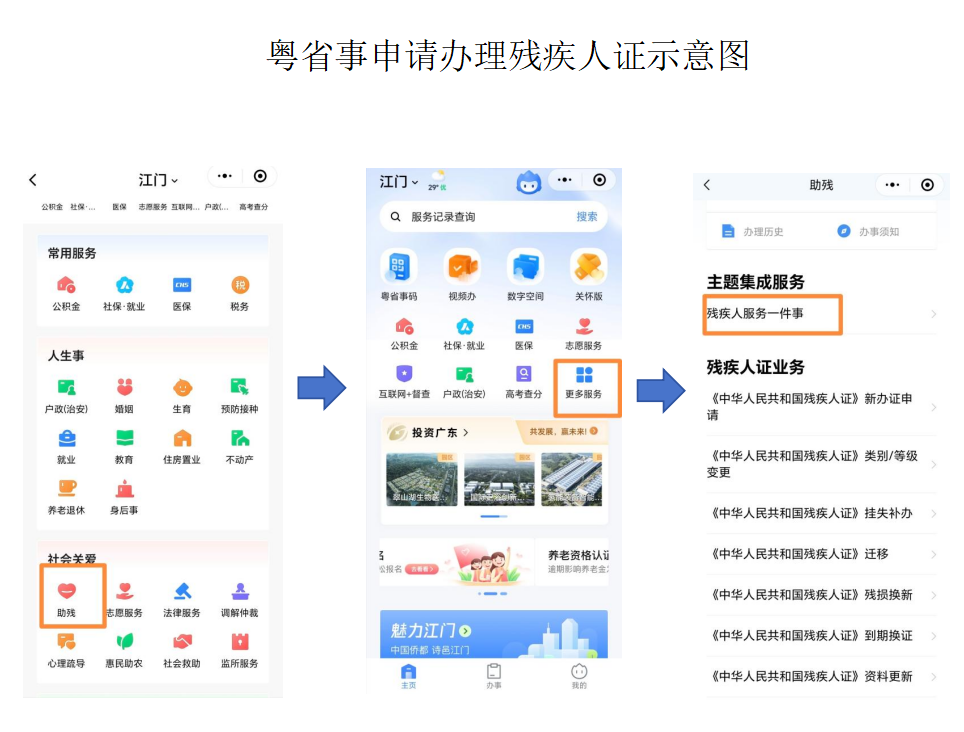Tap the 养老退休 icon under 人生事
Screen dimensions: 964x732
pos(66,489)
